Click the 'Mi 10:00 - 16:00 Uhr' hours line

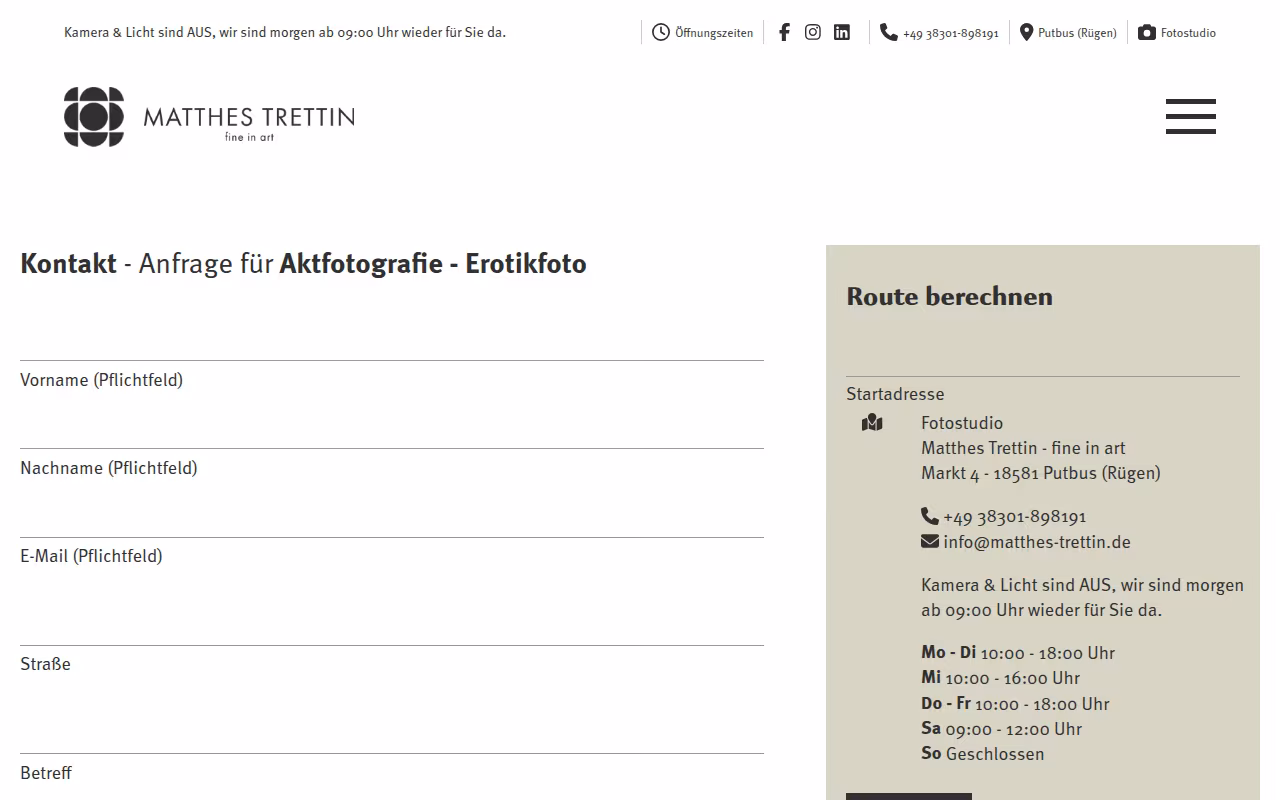tap(1000, 678)
